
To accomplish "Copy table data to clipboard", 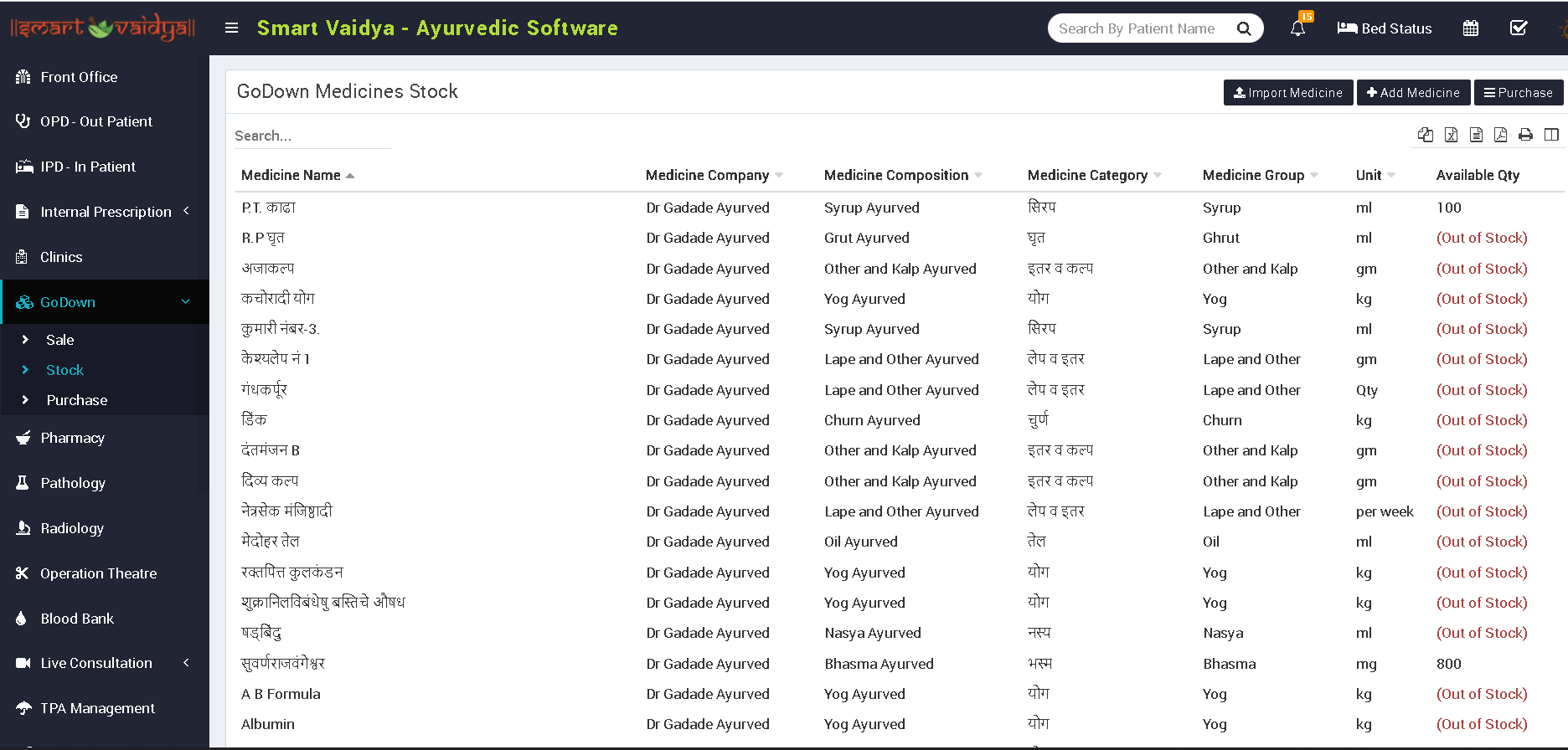I will click(x=1425, y=135).
